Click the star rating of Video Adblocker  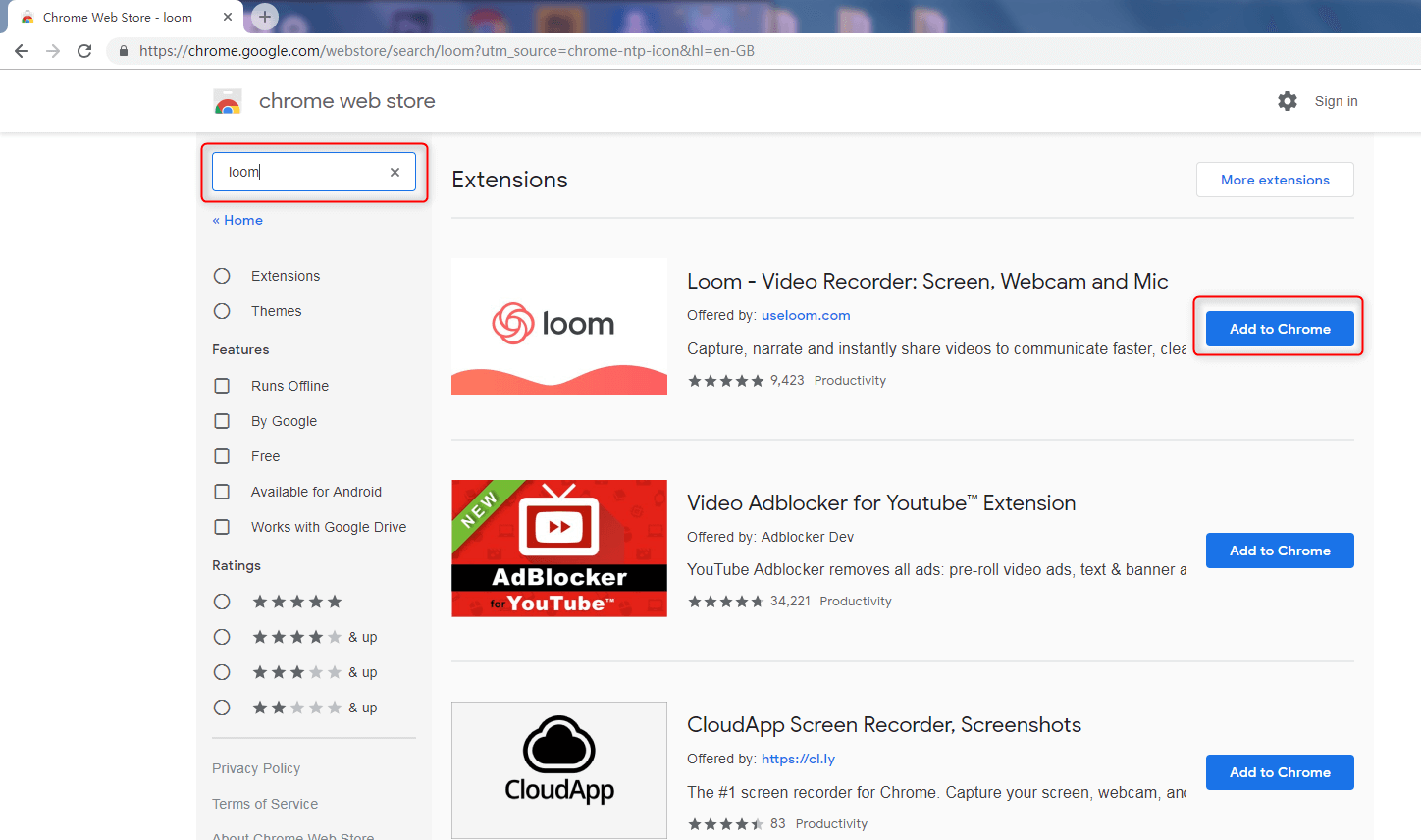pos(725,602)
